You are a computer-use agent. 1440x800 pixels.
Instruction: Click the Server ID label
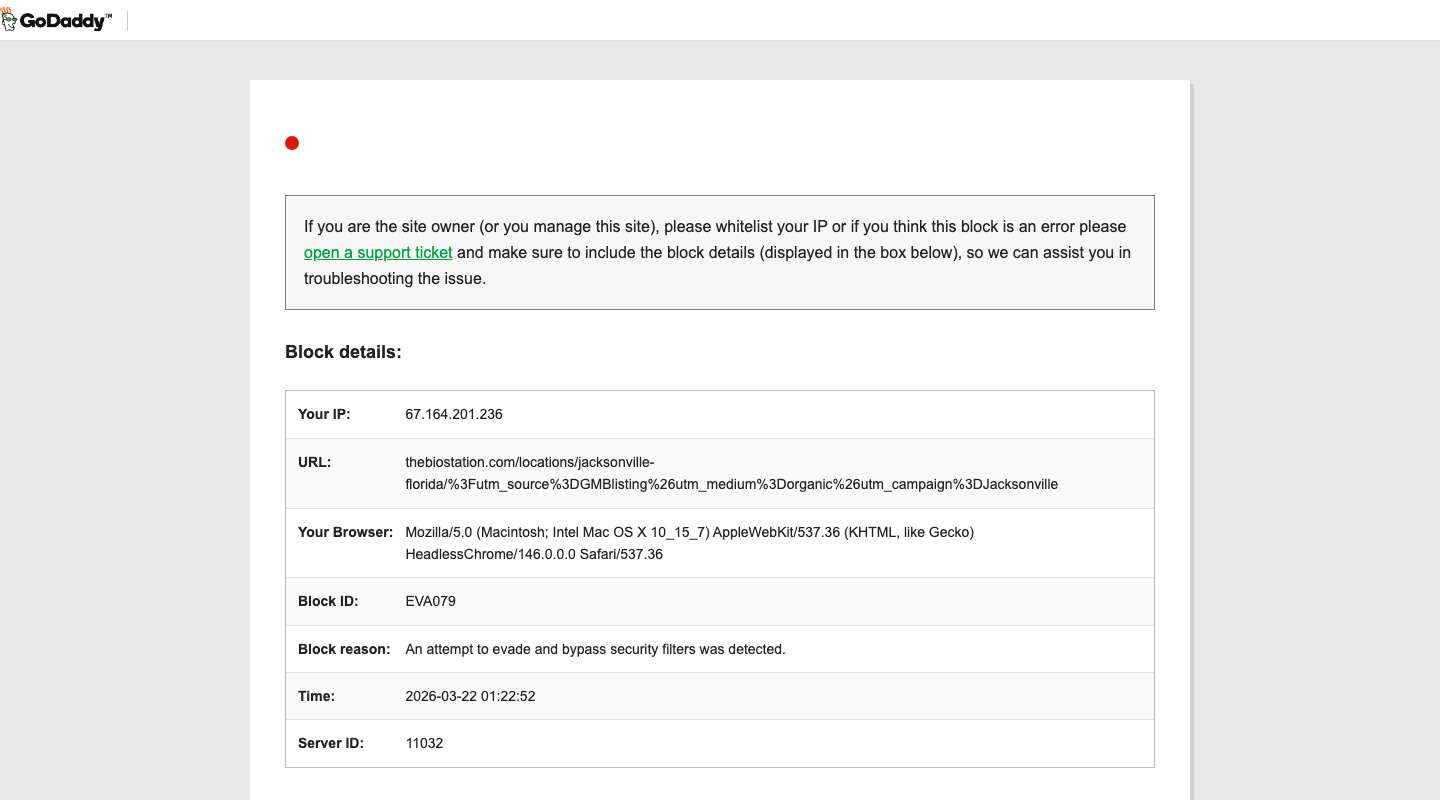(x=331, y=743)
